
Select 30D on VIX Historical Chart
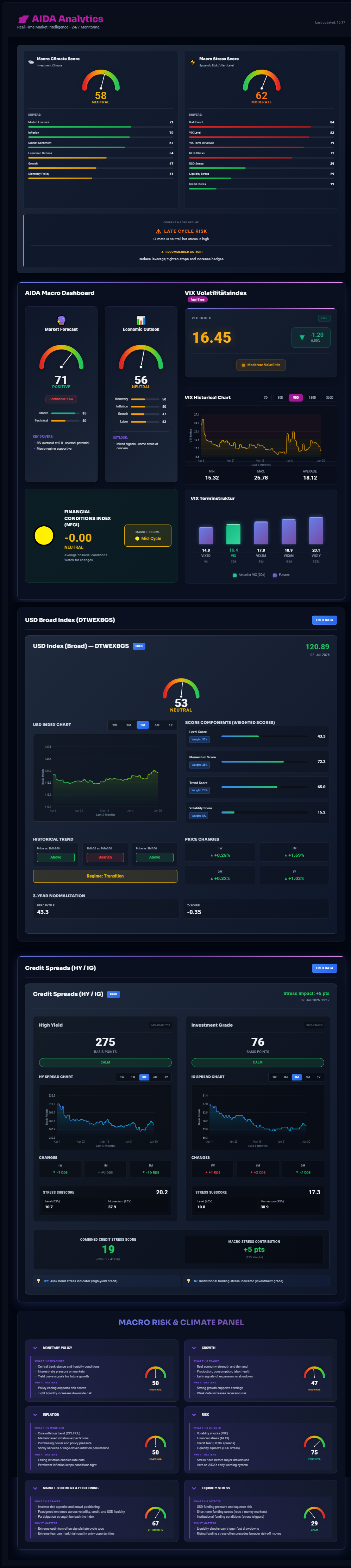click(280, 398)
